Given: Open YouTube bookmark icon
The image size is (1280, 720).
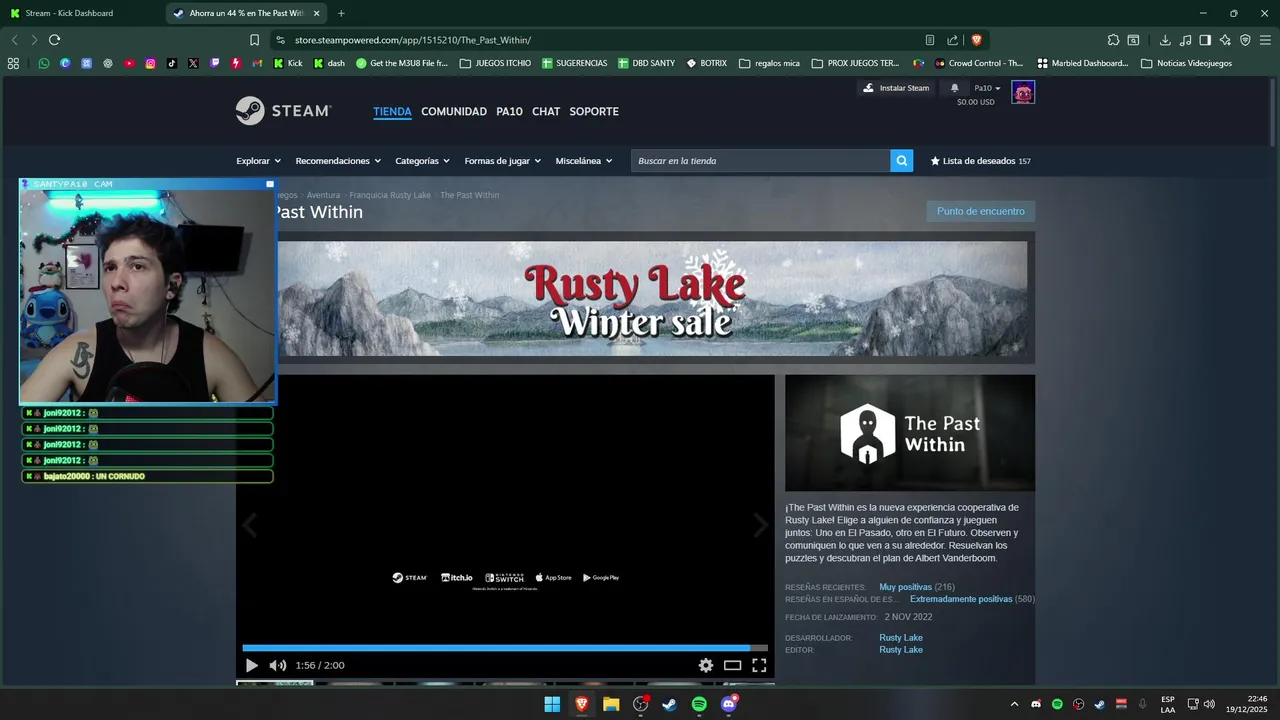Looking at the screenshot, I should [129, 63].
